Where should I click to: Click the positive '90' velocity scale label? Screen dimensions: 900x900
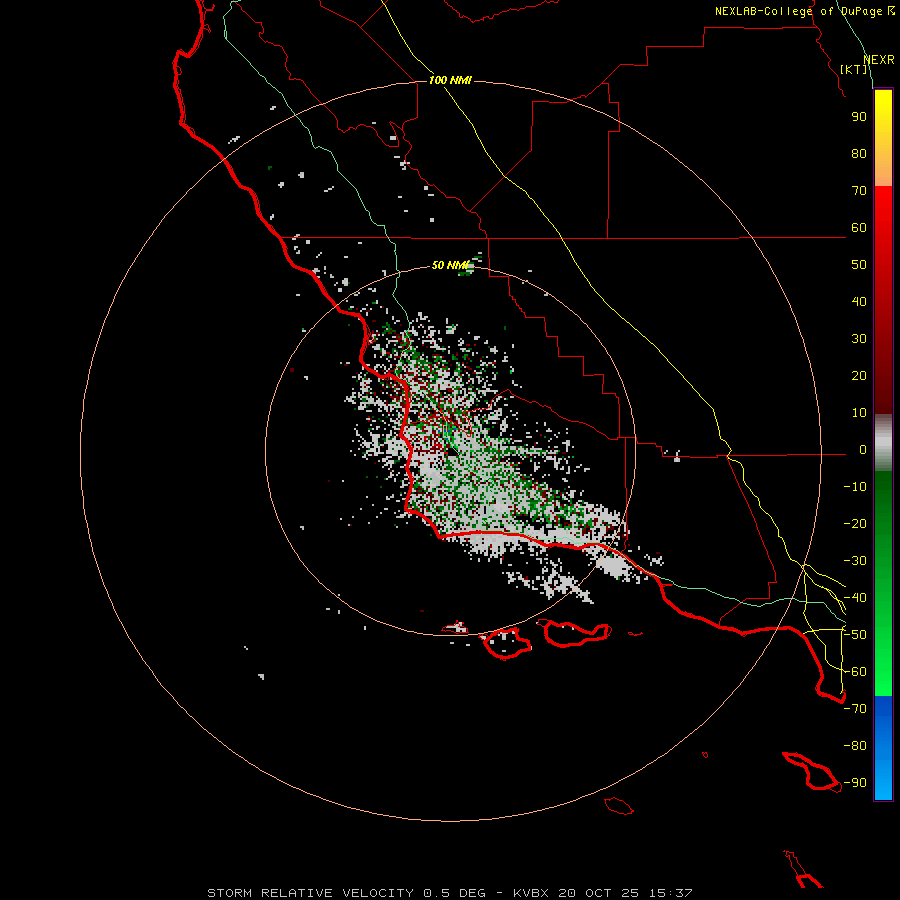pyautogui.click(x=859, y=117)
